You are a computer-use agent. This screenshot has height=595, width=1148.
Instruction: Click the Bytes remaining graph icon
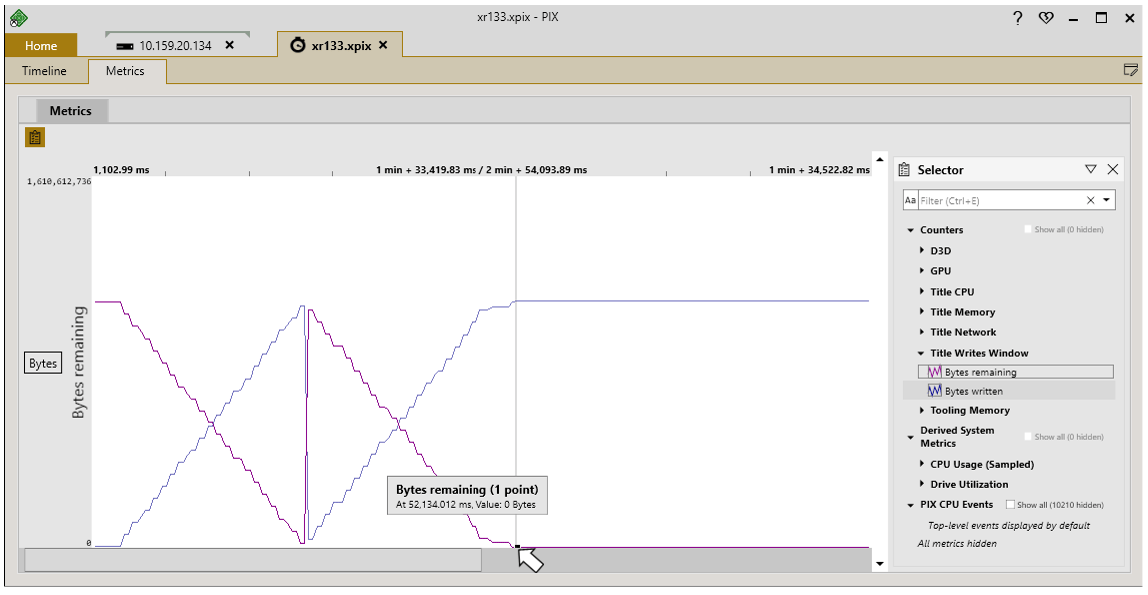(935, 372)
